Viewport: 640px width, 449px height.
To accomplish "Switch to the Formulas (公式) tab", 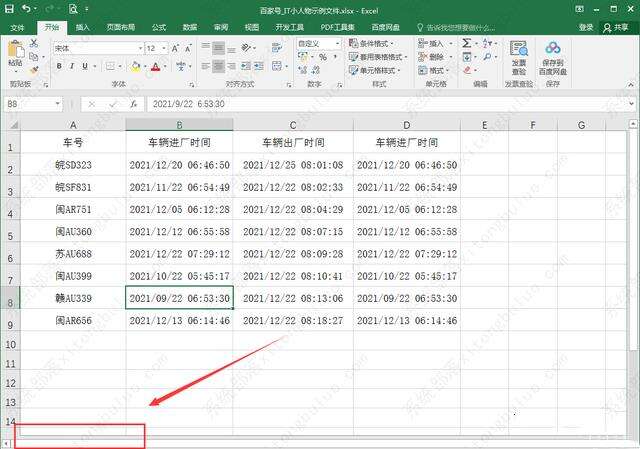I will pyautogui.click(x=159, y=27).
